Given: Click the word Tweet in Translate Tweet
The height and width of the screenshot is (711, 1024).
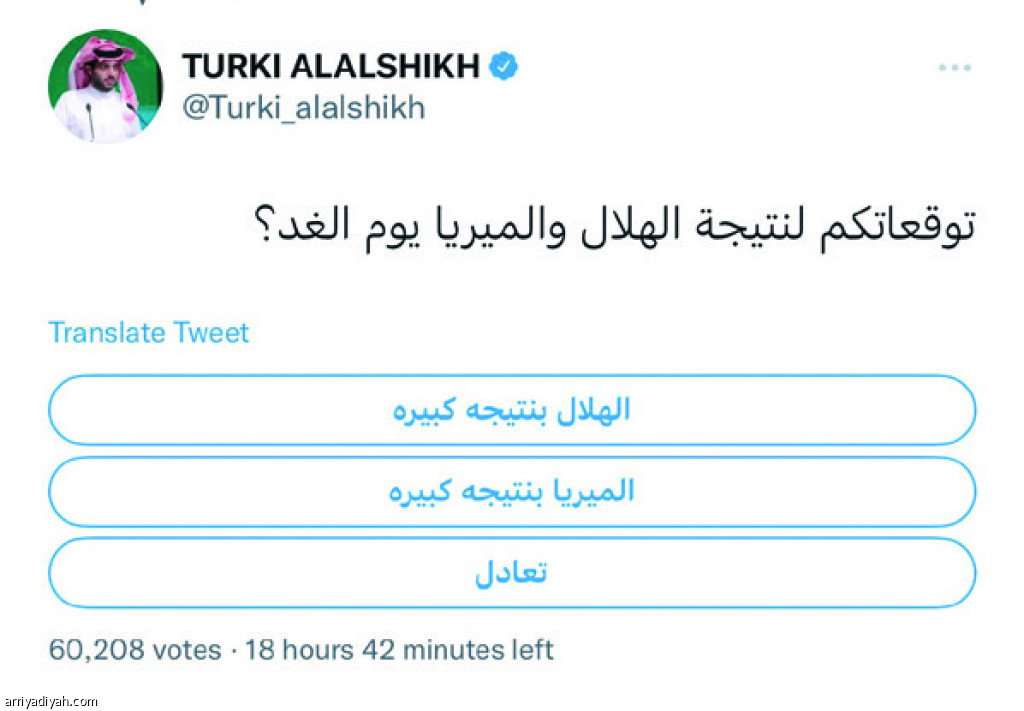Looking at the screenshot, I should [210, 332].
